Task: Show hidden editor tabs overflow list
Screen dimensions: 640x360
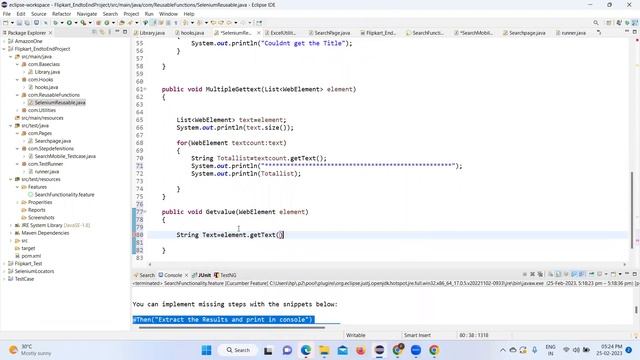Action: (x=599, y=33)
